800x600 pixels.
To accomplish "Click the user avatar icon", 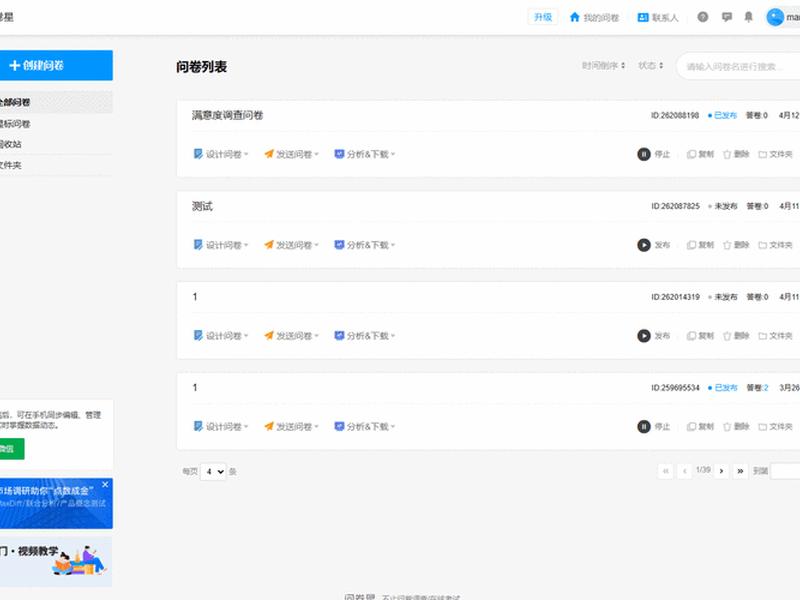I will (774, 17).
